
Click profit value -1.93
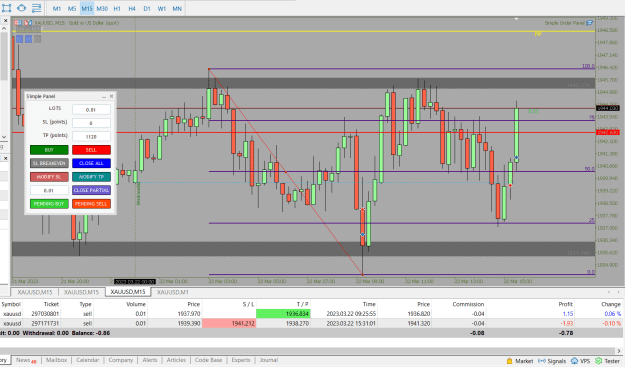(566, 323)
